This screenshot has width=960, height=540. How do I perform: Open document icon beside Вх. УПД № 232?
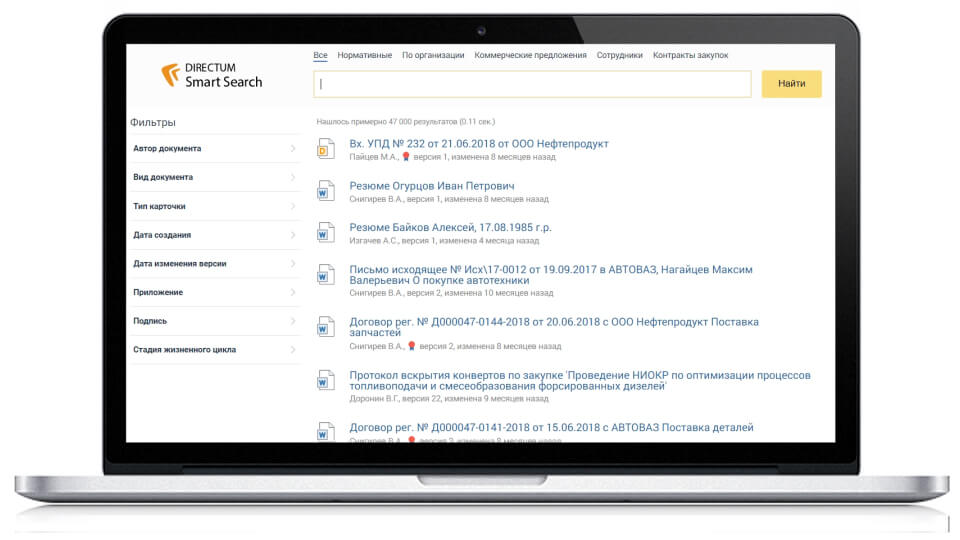pos(325,149)
